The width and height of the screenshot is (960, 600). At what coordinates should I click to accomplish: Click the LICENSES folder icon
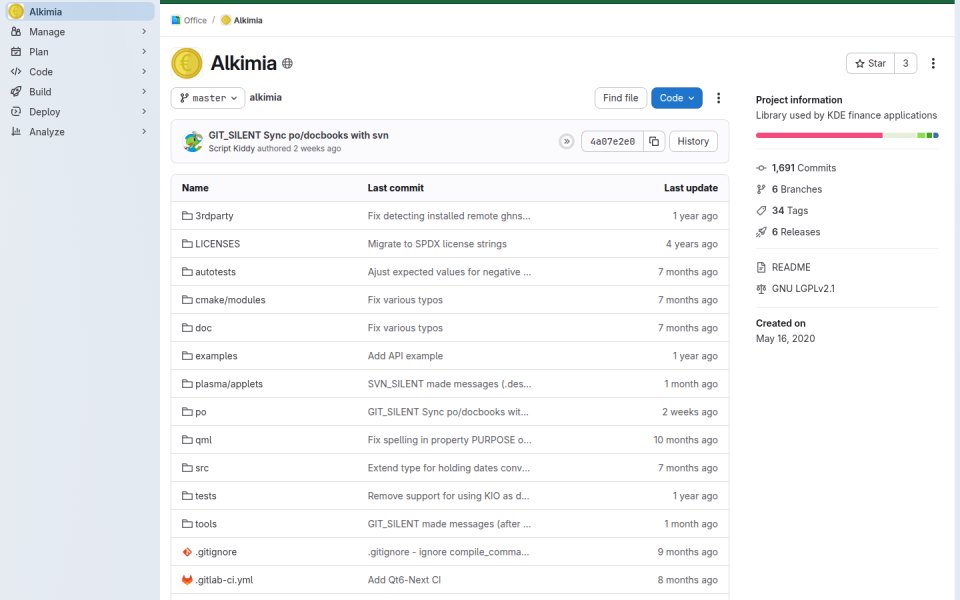click(x=187, y=244)
